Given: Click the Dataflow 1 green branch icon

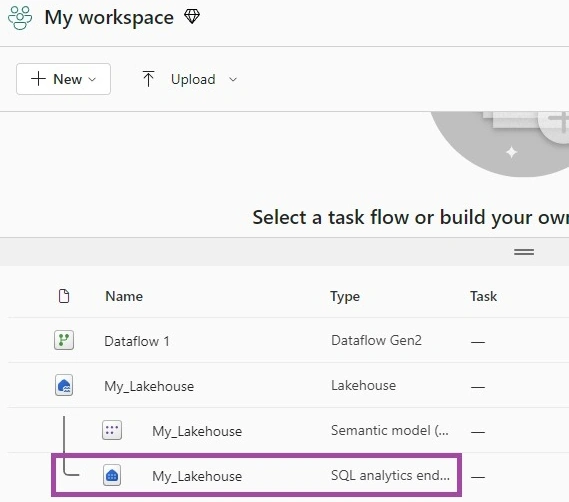Looking at the screenshot, I should tap(64, 340).
